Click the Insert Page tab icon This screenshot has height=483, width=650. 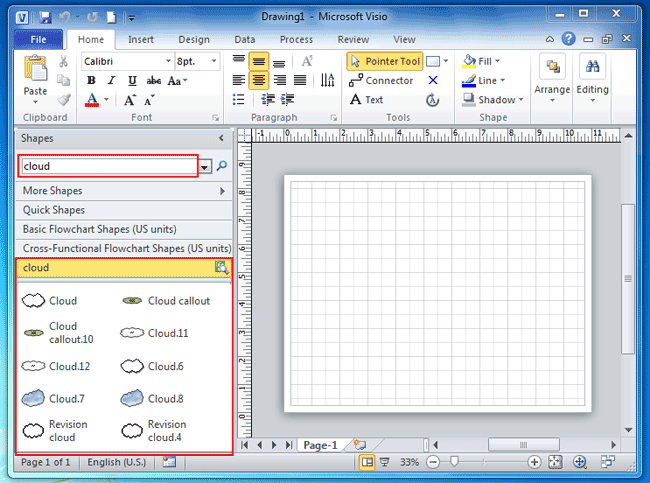[360, 445]
